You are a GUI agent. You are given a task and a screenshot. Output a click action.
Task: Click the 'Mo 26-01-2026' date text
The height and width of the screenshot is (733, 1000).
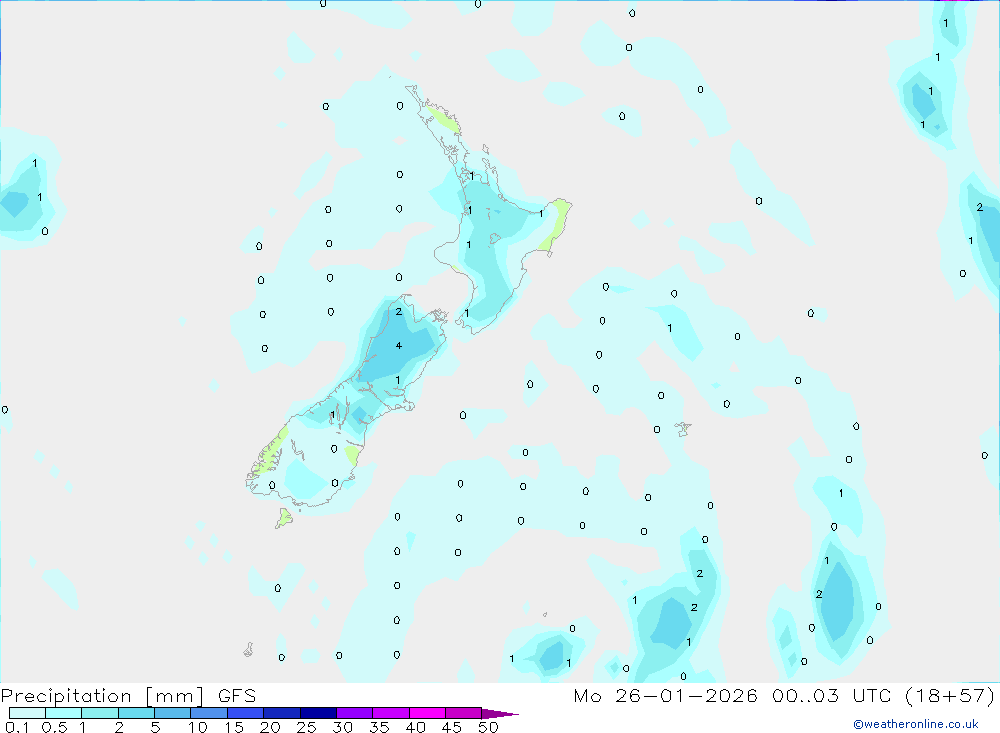(x=665, y=695)
